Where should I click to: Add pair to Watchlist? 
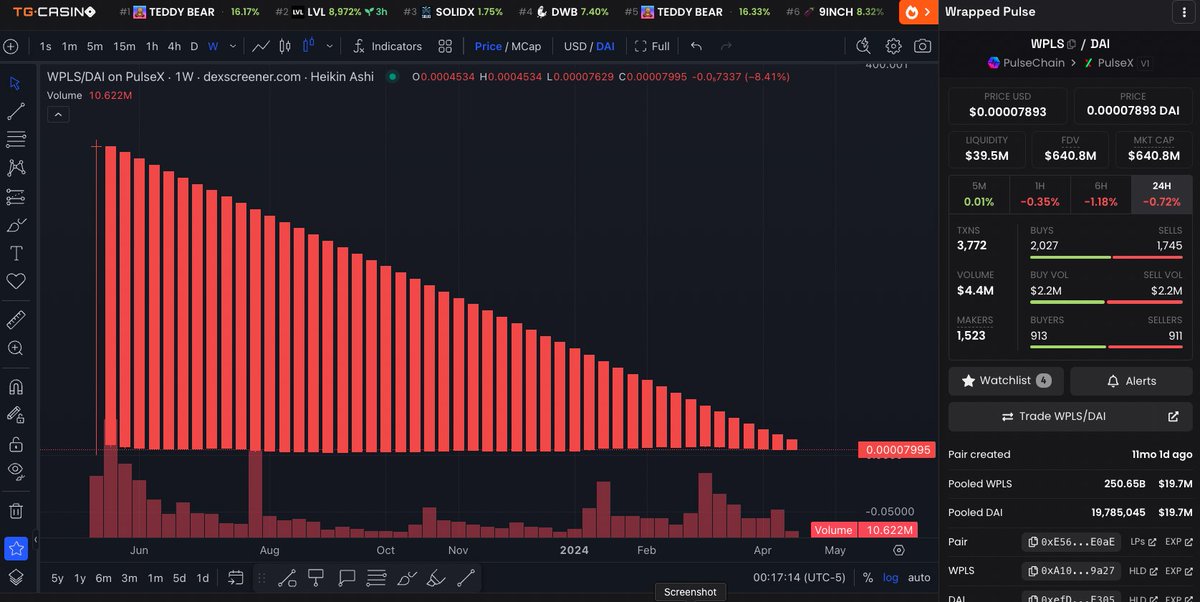coord(1005,381)
